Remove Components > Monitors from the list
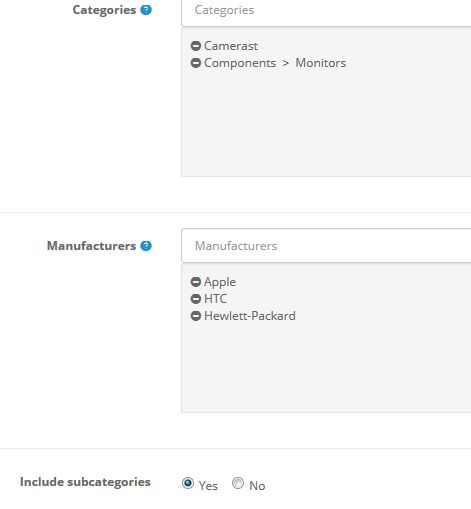The width and height of the screenshot is (471, 509). [x=196, y=63]
